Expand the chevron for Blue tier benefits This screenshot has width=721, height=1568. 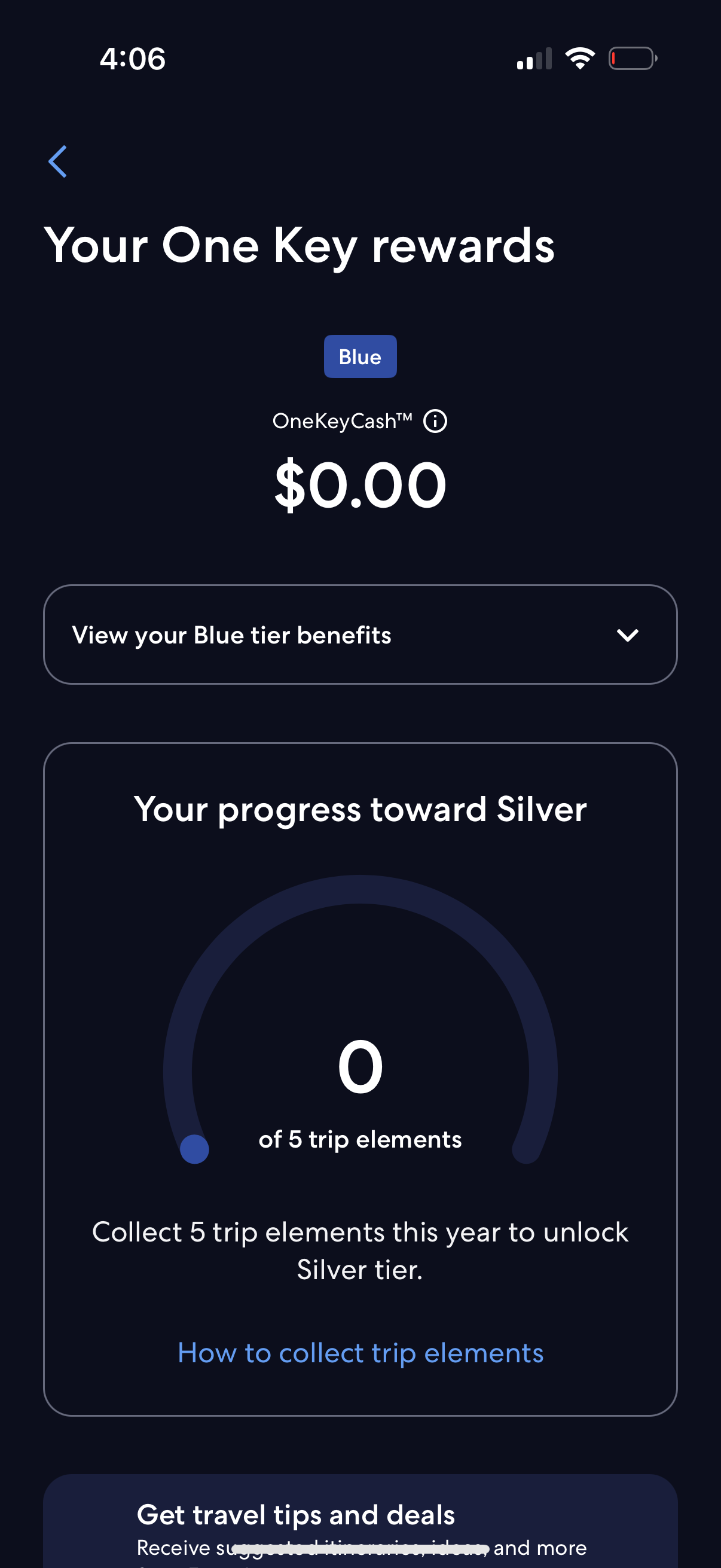click(627, 635)
